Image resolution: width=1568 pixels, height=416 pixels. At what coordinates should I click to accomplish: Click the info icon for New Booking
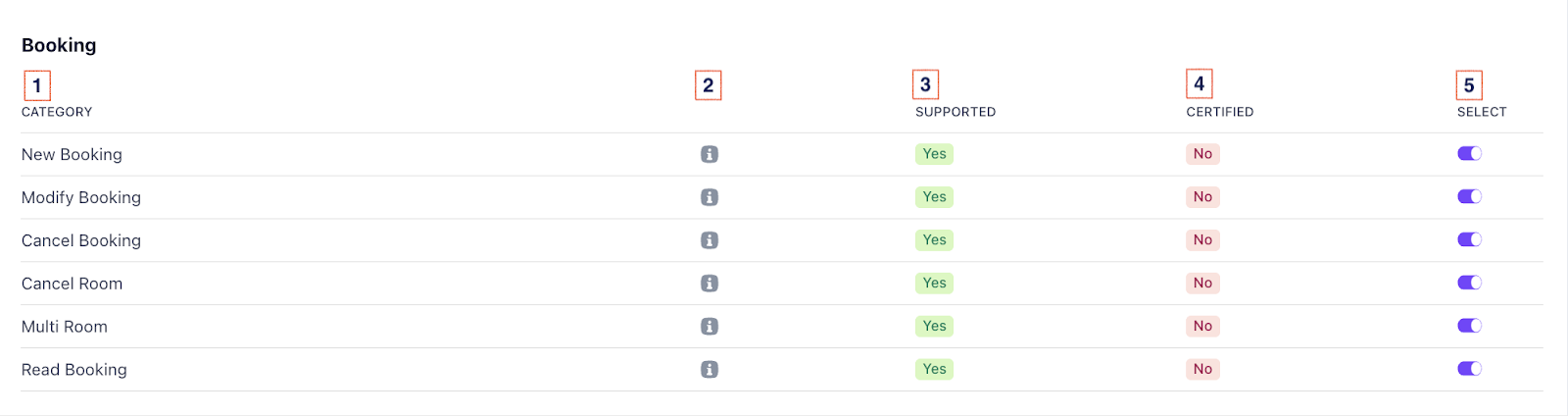click(710, 154)
